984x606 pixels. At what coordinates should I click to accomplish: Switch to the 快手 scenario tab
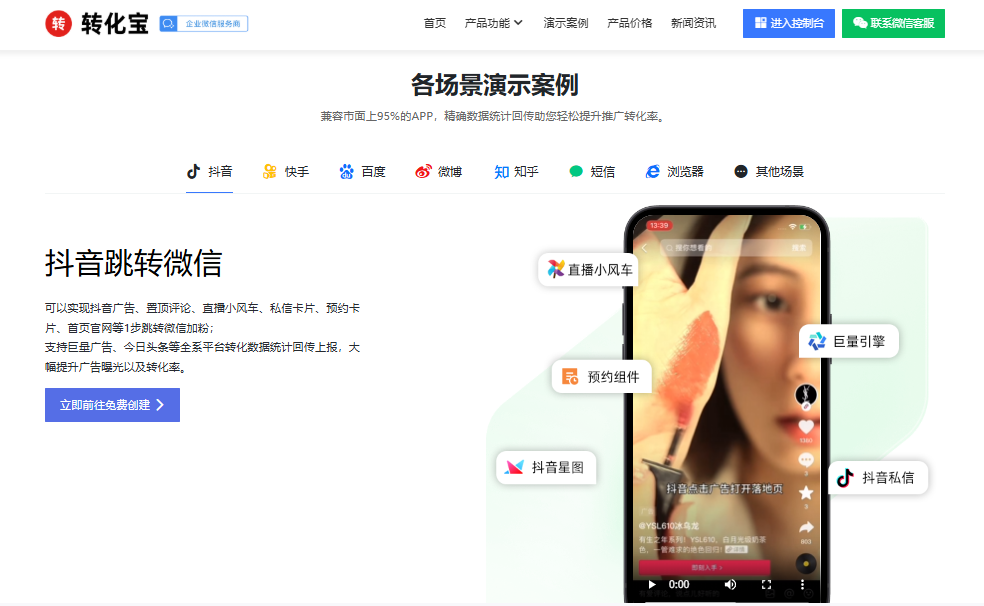coord(286,171)
